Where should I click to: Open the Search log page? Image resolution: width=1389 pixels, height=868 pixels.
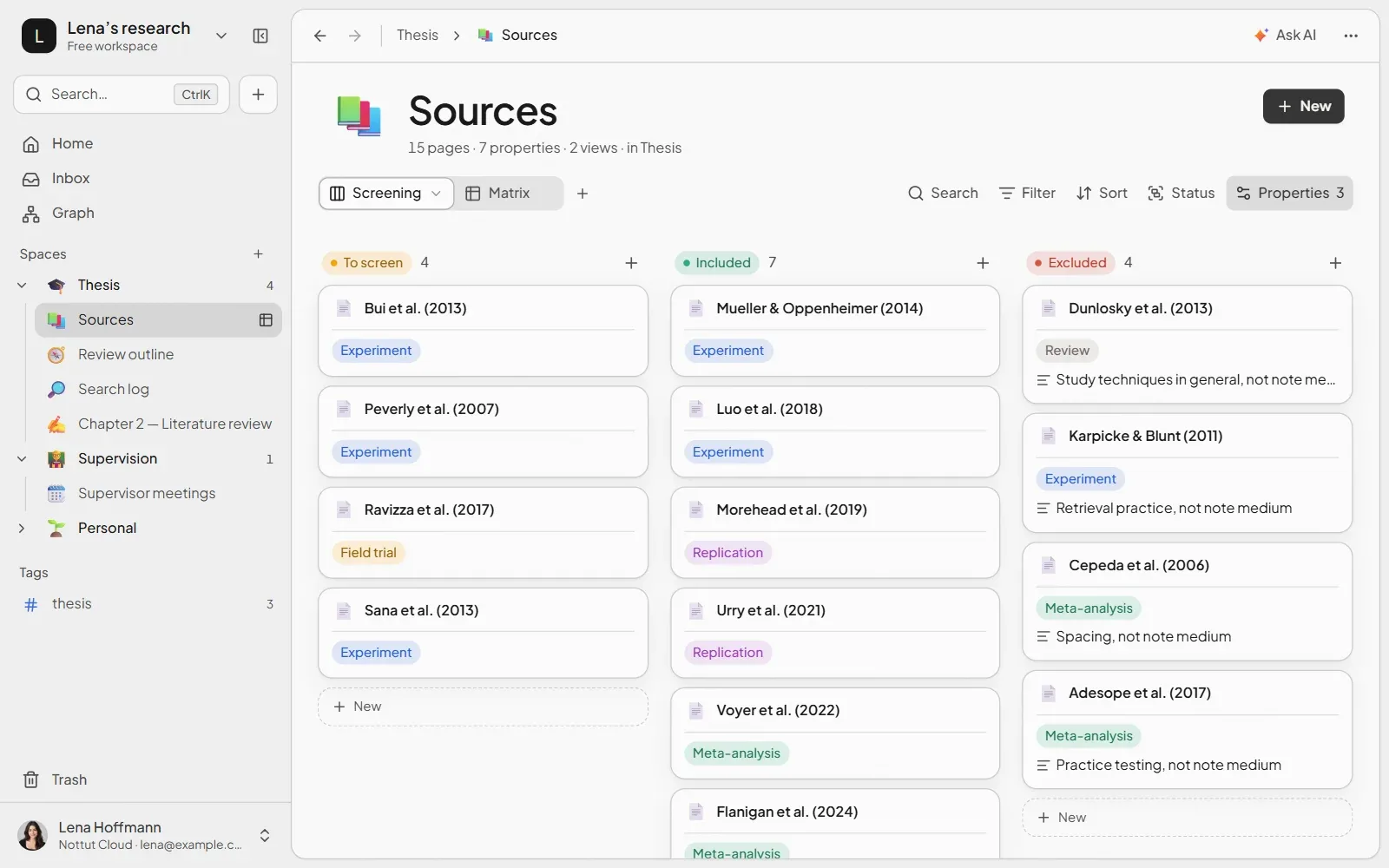(x=158, y=390)
